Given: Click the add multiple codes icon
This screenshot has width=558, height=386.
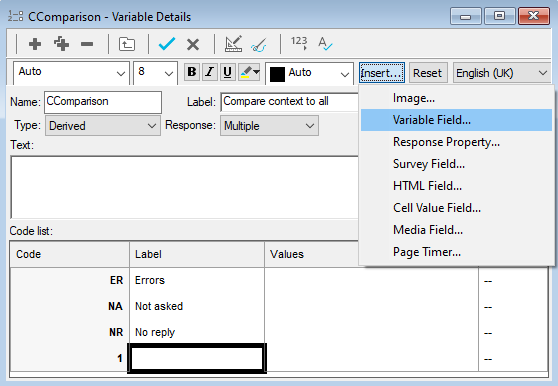Looking at the screenshot, I should [x=62, y=44].
